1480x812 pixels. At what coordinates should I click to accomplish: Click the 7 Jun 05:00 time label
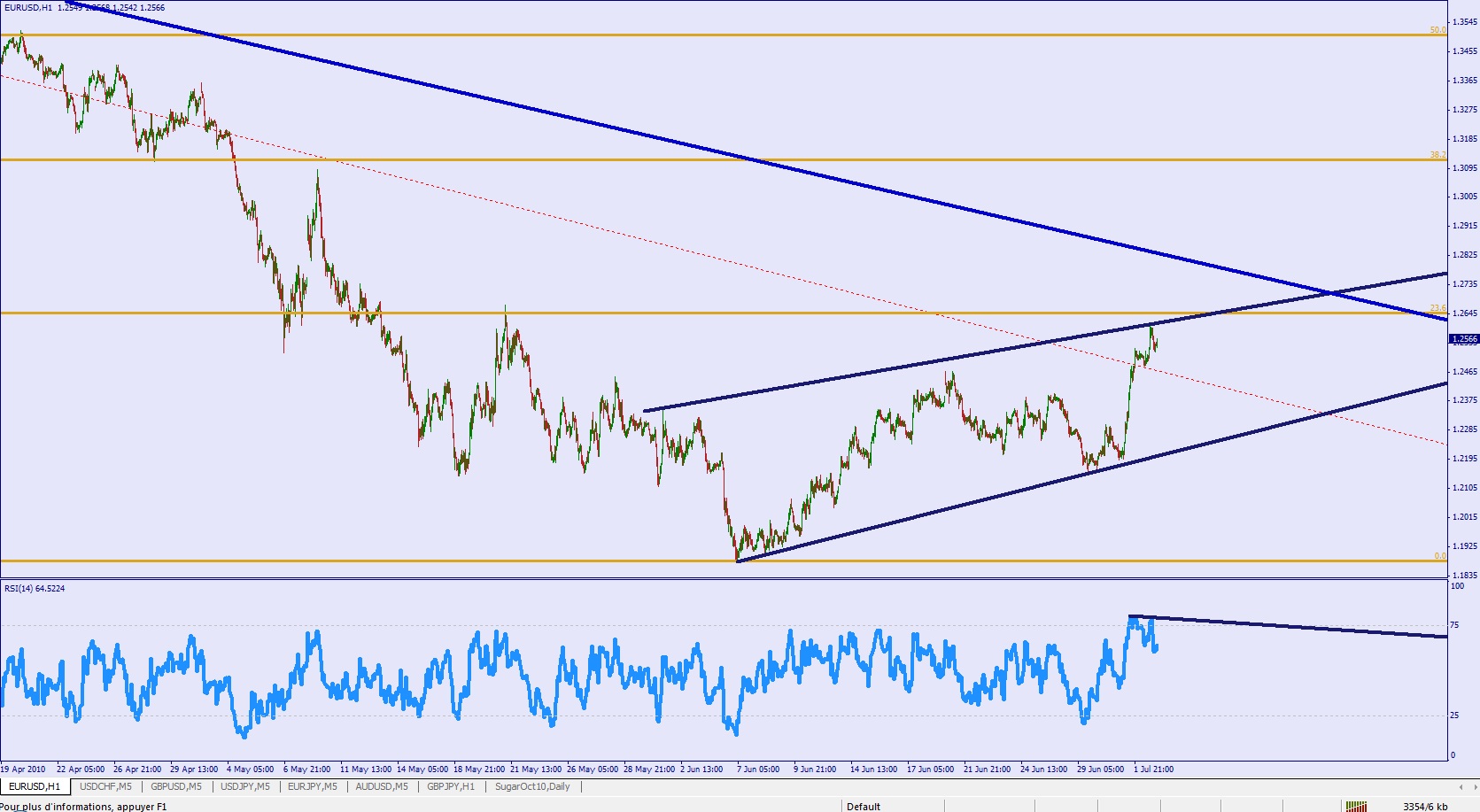point(758,769)
